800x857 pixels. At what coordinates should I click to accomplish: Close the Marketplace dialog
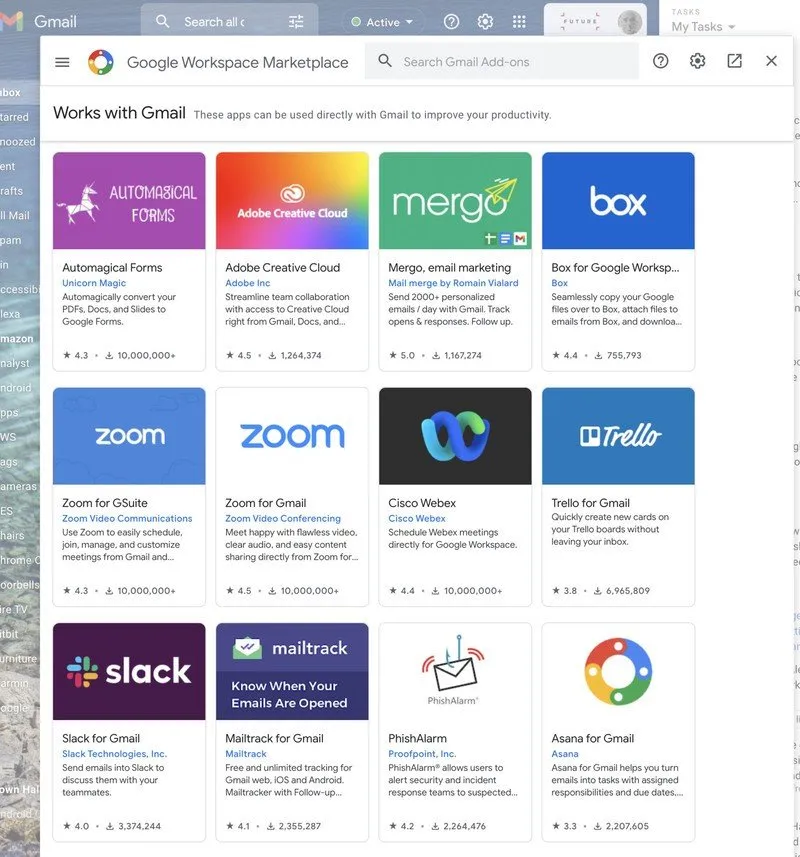771,61
